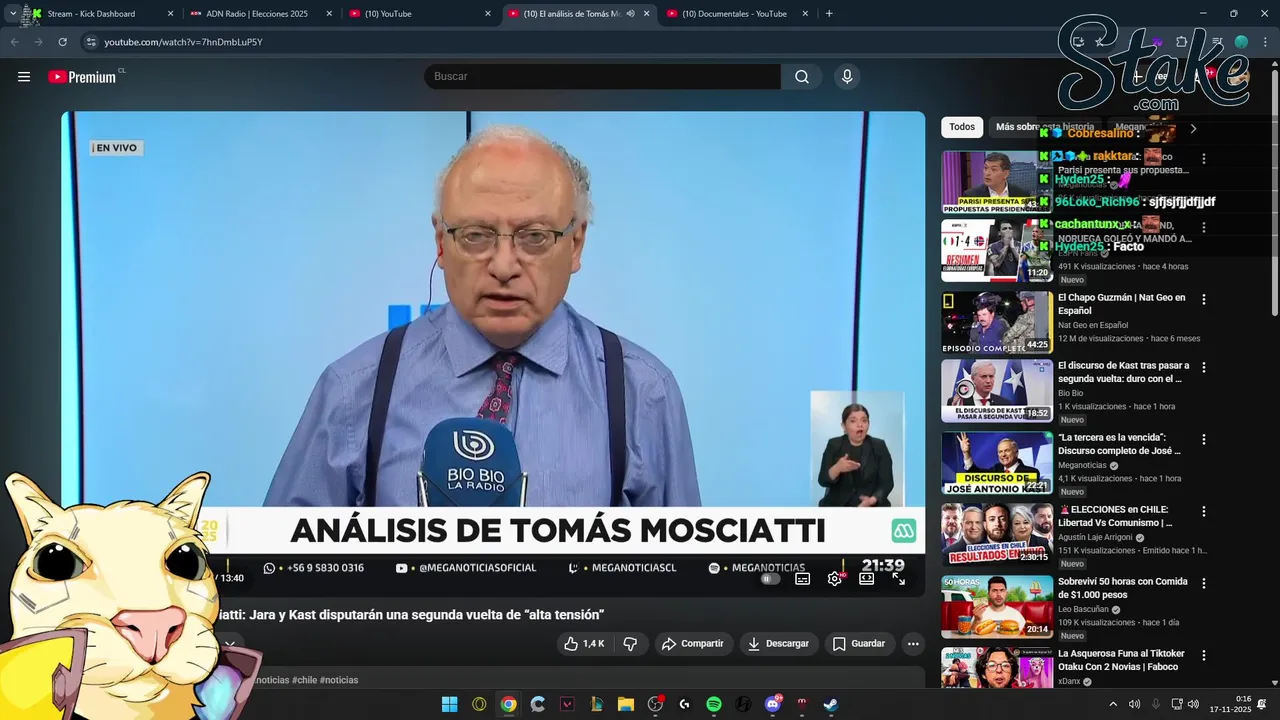
Task: Switch to the (10) YouTube tab
Action: tap(419, 14)
